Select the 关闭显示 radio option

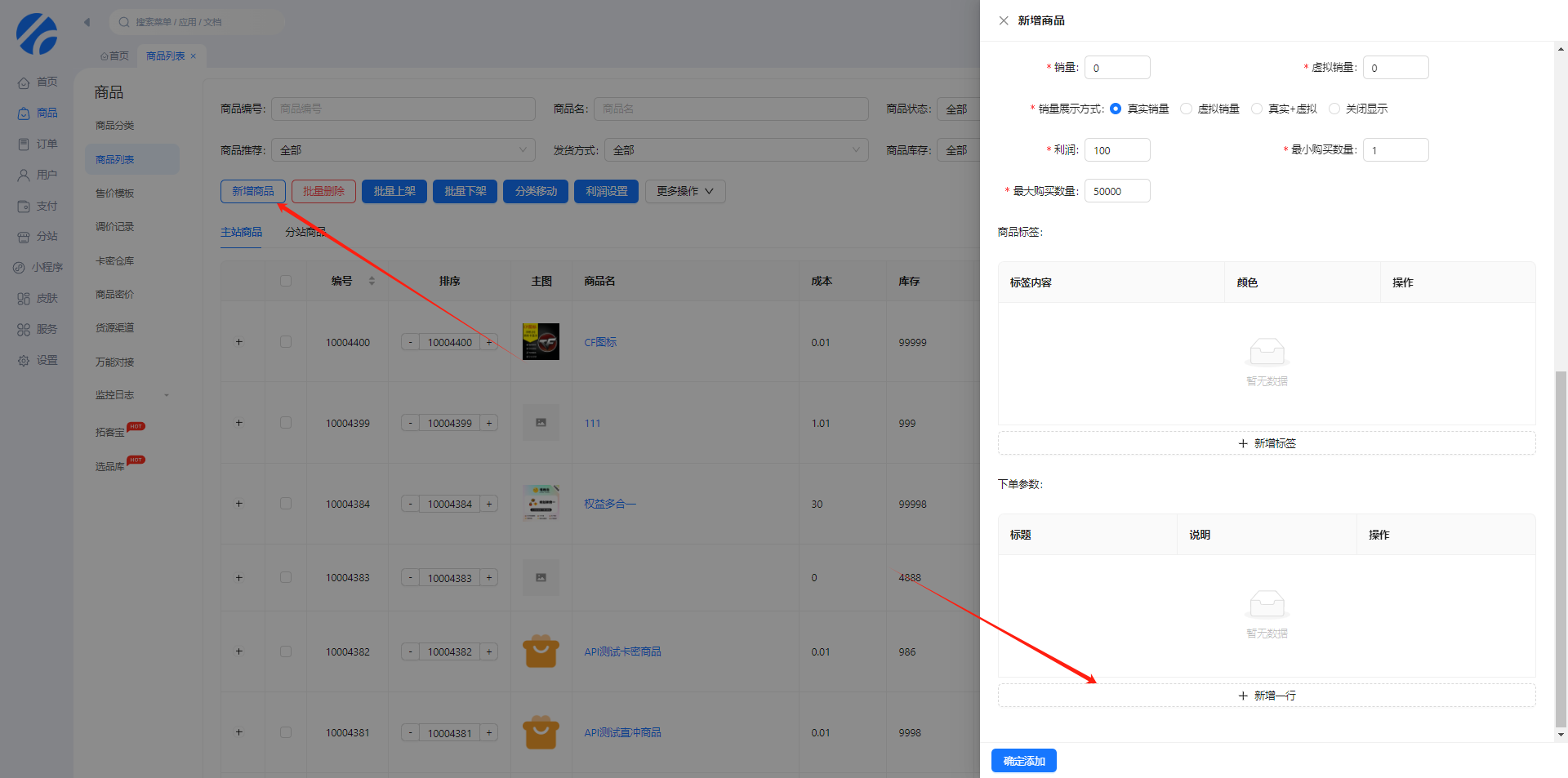(x=1334, y=109)
